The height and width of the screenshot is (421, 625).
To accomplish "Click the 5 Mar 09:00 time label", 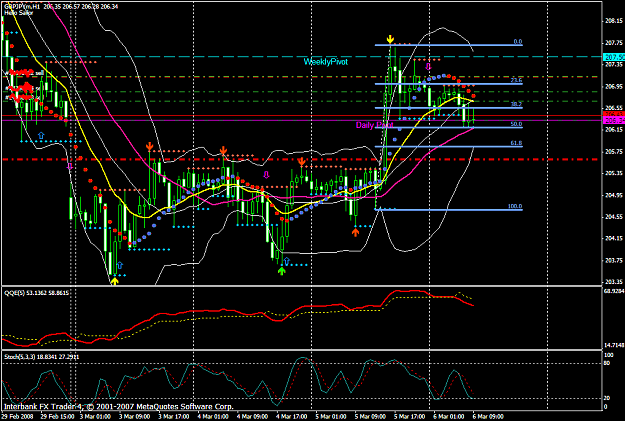I will (371, 417).
